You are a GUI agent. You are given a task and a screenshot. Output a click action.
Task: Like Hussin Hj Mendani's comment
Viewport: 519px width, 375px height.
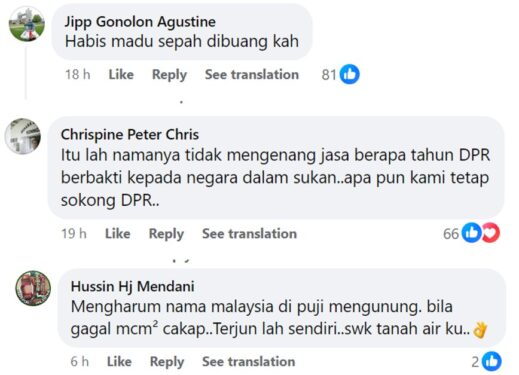[119, 361]
